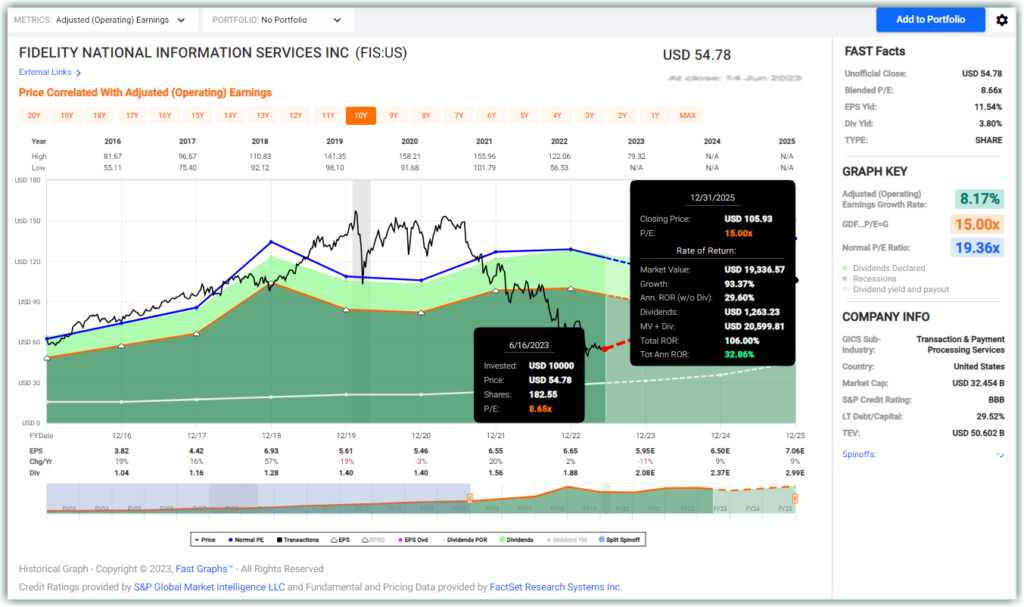Click the 2022 low value 56.53
The width and height of the screenshot is (1024, 607).
click(x=559, y=168)
